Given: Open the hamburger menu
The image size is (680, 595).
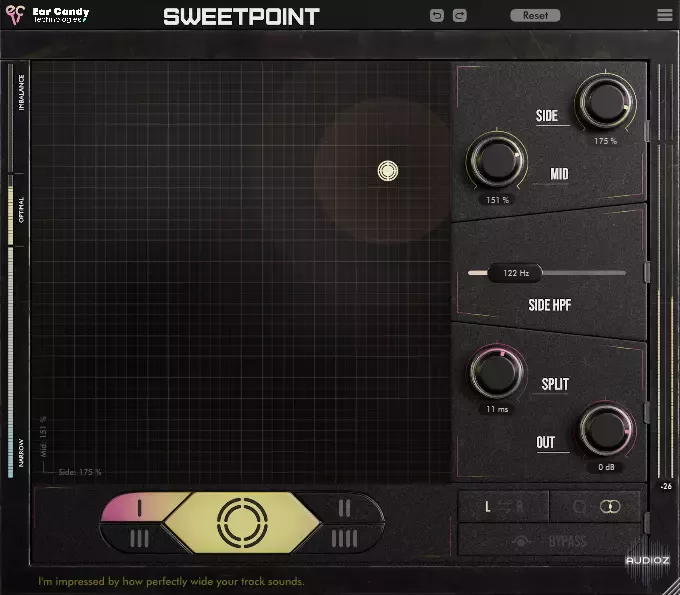Looking at the screenshot, I should [664, 15].
